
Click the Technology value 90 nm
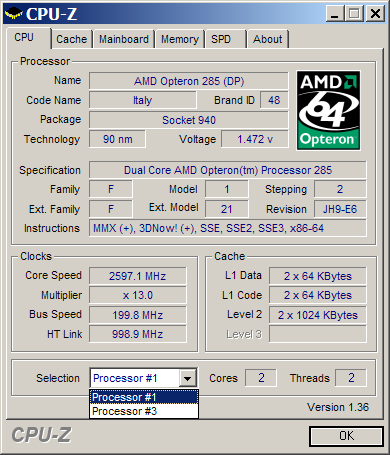click(x=117, y=139)
